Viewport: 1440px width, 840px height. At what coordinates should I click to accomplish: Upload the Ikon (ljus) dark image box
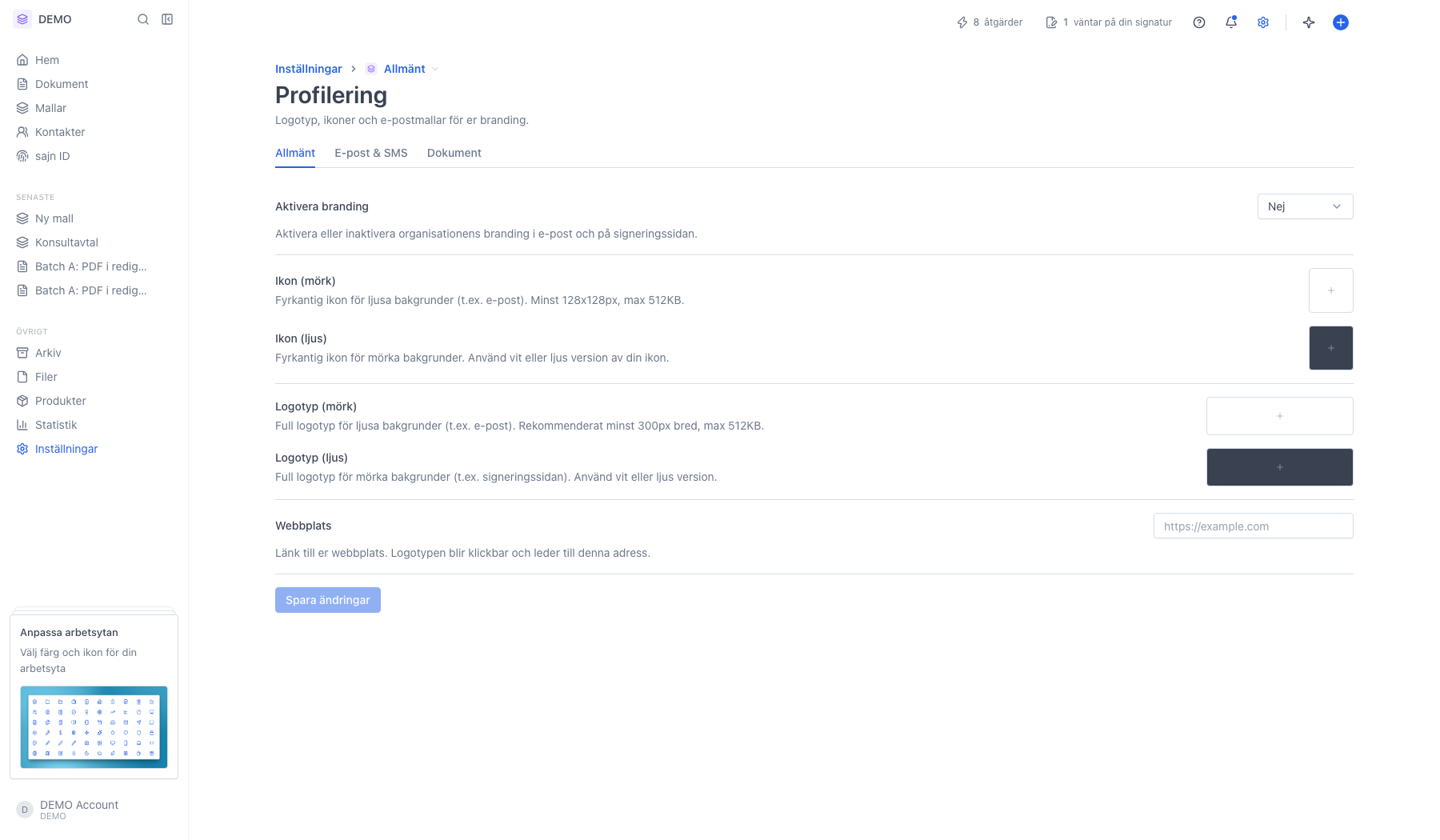tap(1331, 348)
